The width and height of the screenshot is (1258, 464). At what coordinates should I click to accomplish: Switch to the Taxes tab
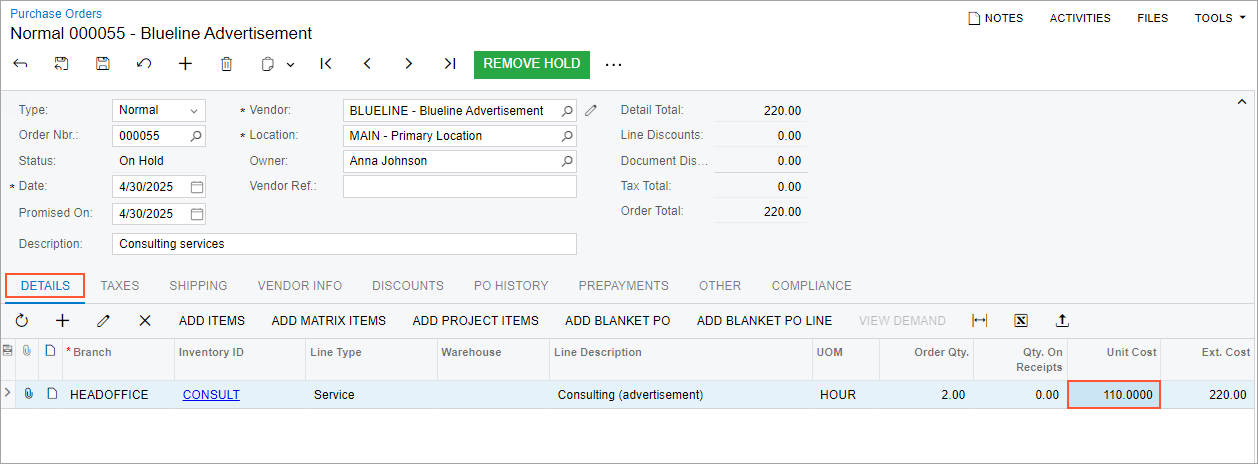[x=120, y=286]
